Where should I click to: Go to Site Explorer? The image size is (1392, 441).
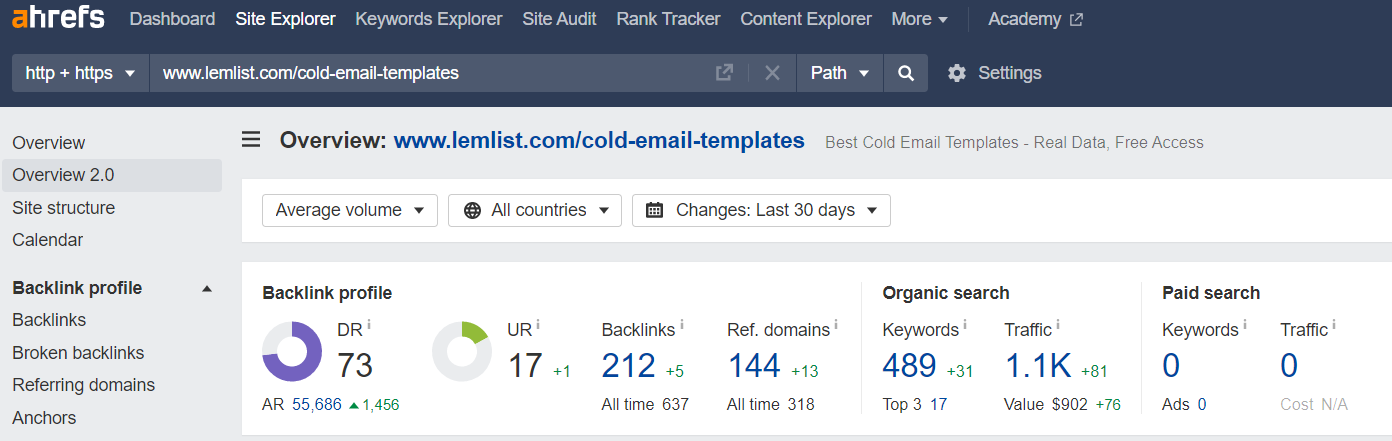(285, 19)
